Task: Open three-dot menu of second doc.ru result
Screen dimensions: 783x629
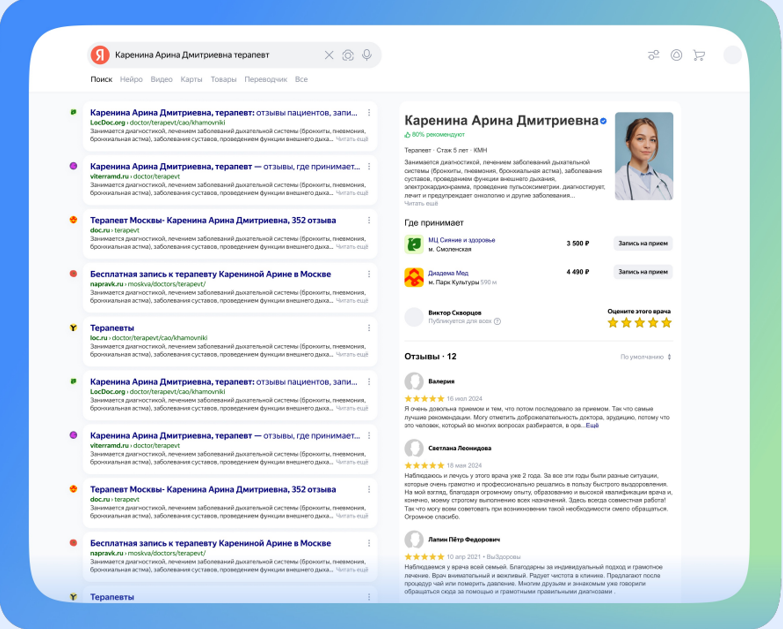Action: click(369, 489)
